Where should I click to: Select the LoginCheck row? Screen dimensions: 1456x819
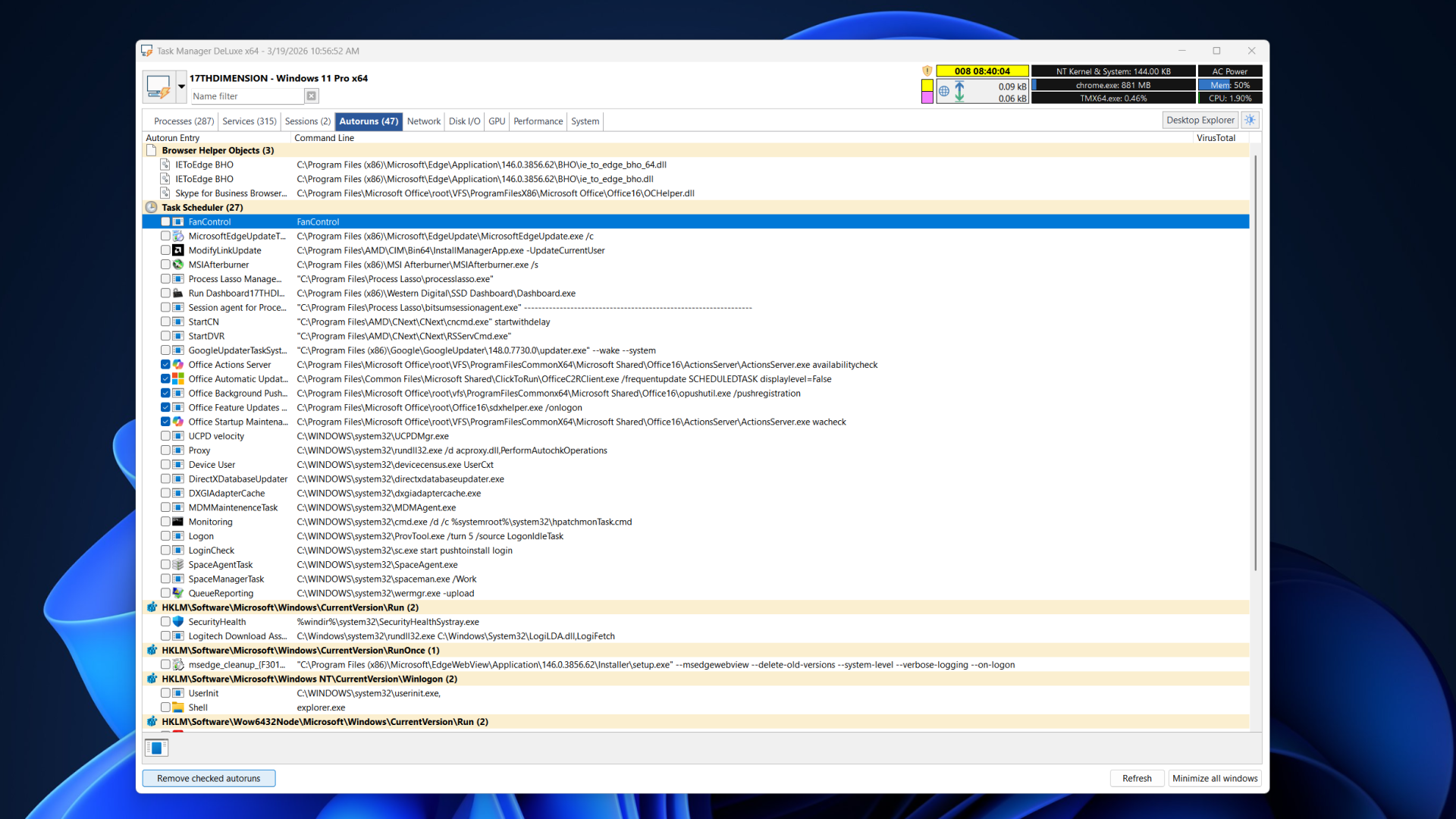coord(695,551)
